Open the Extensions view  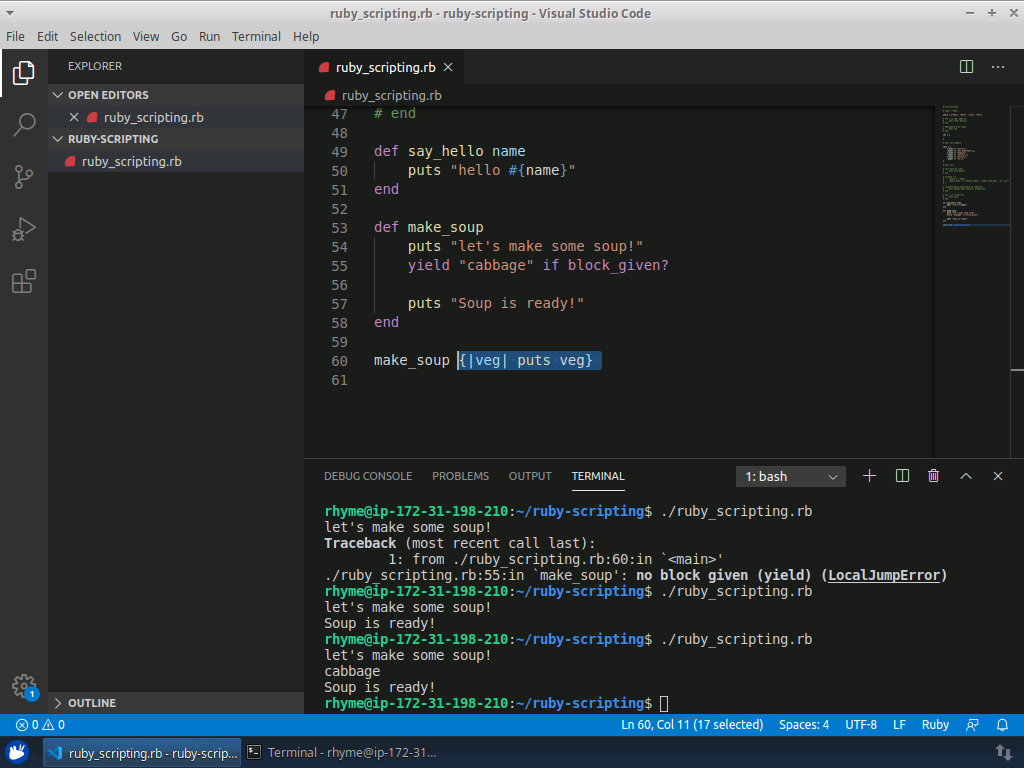click(24, 282)
